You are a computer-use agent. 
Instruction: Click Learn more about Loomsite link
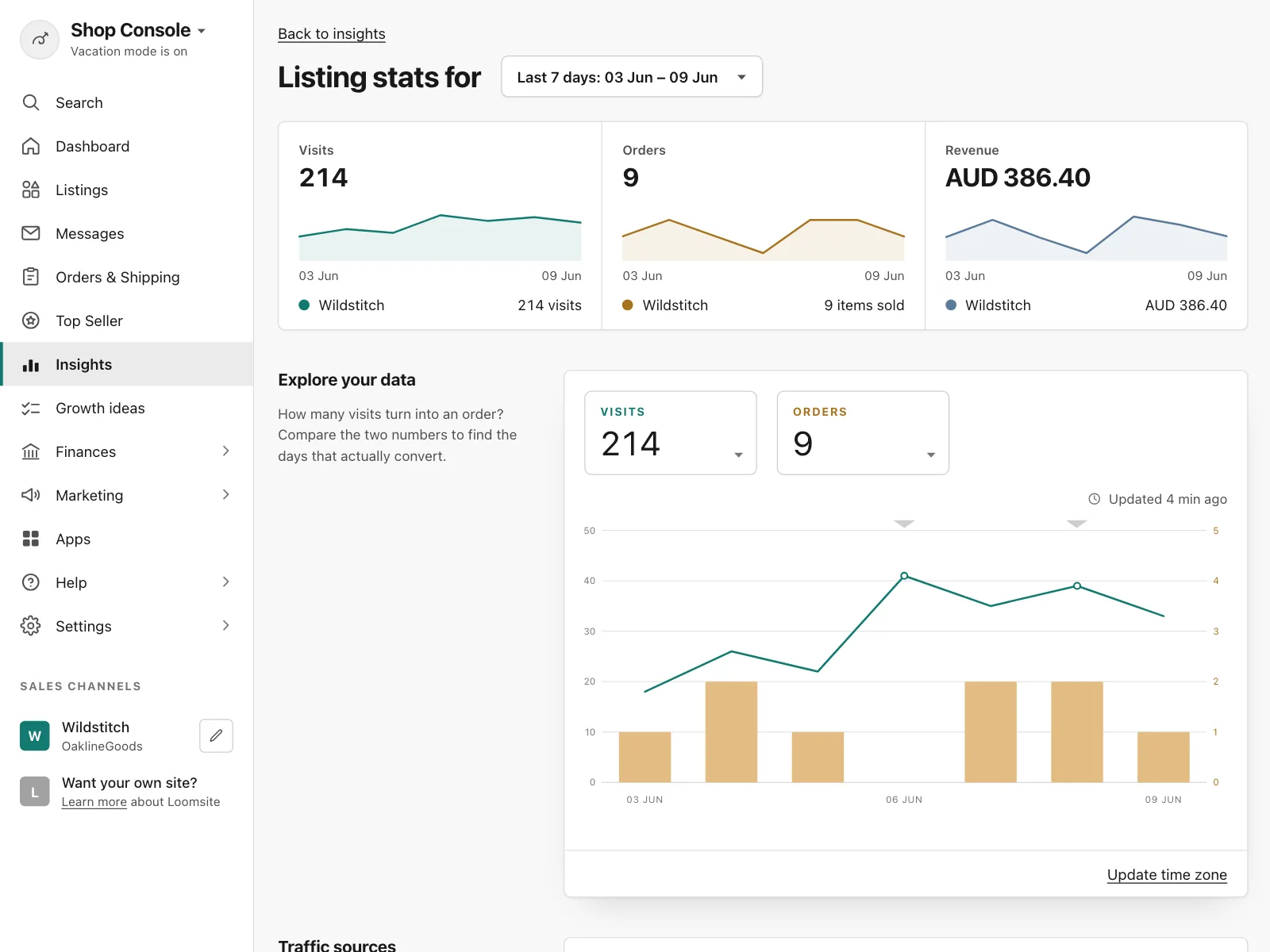click(x=94, y=802)
